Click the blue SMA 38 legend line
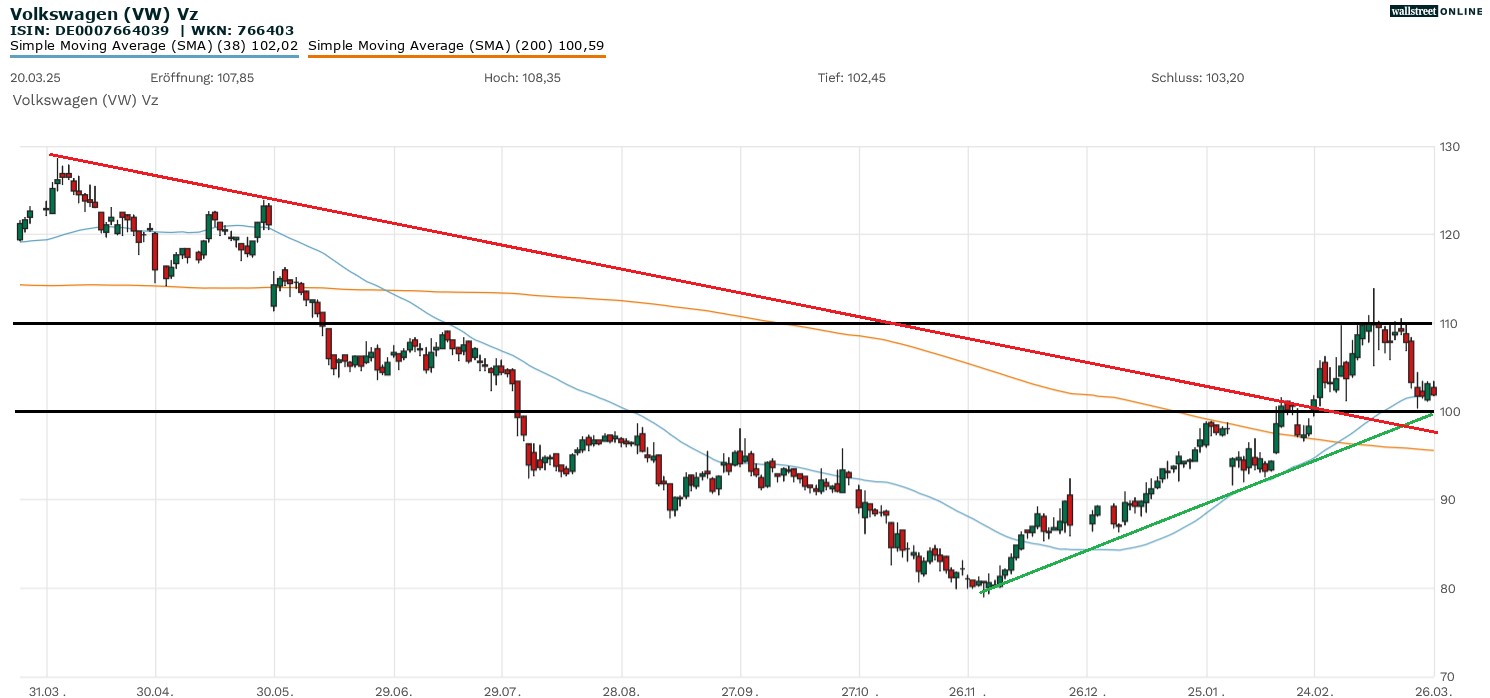The height and width of the screenshot is (698, 1490). tap(154, 56)
